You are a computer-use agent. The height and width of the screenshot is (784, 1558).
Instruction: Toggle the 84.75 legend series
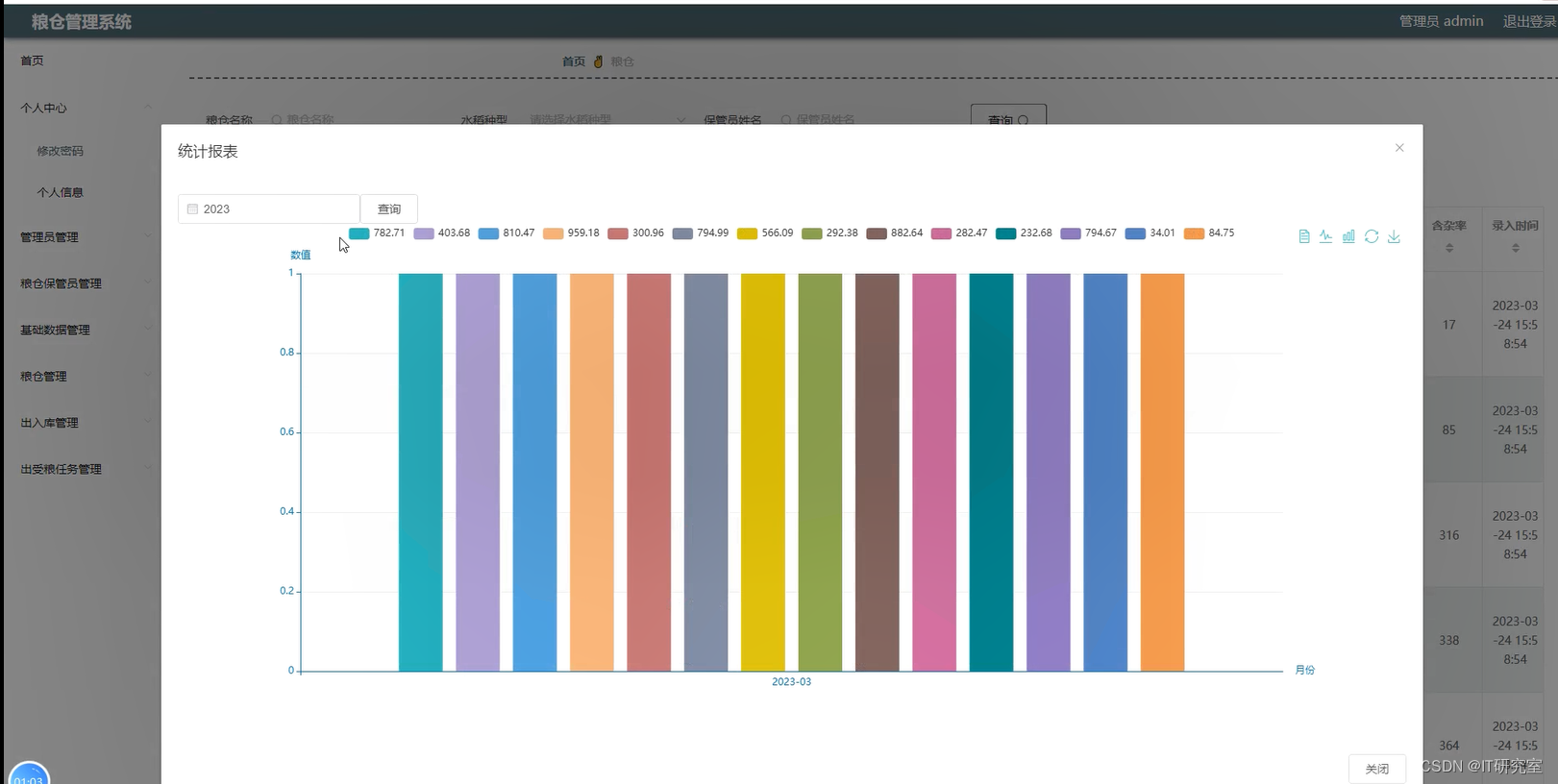pos(1209,233)
